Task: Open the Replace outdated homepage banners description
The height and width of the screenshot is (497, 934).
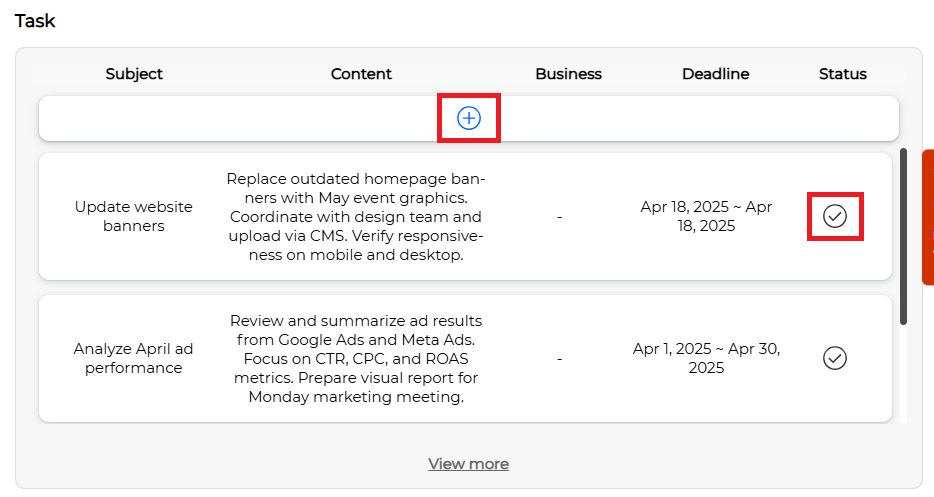Action: coord(356,216)
